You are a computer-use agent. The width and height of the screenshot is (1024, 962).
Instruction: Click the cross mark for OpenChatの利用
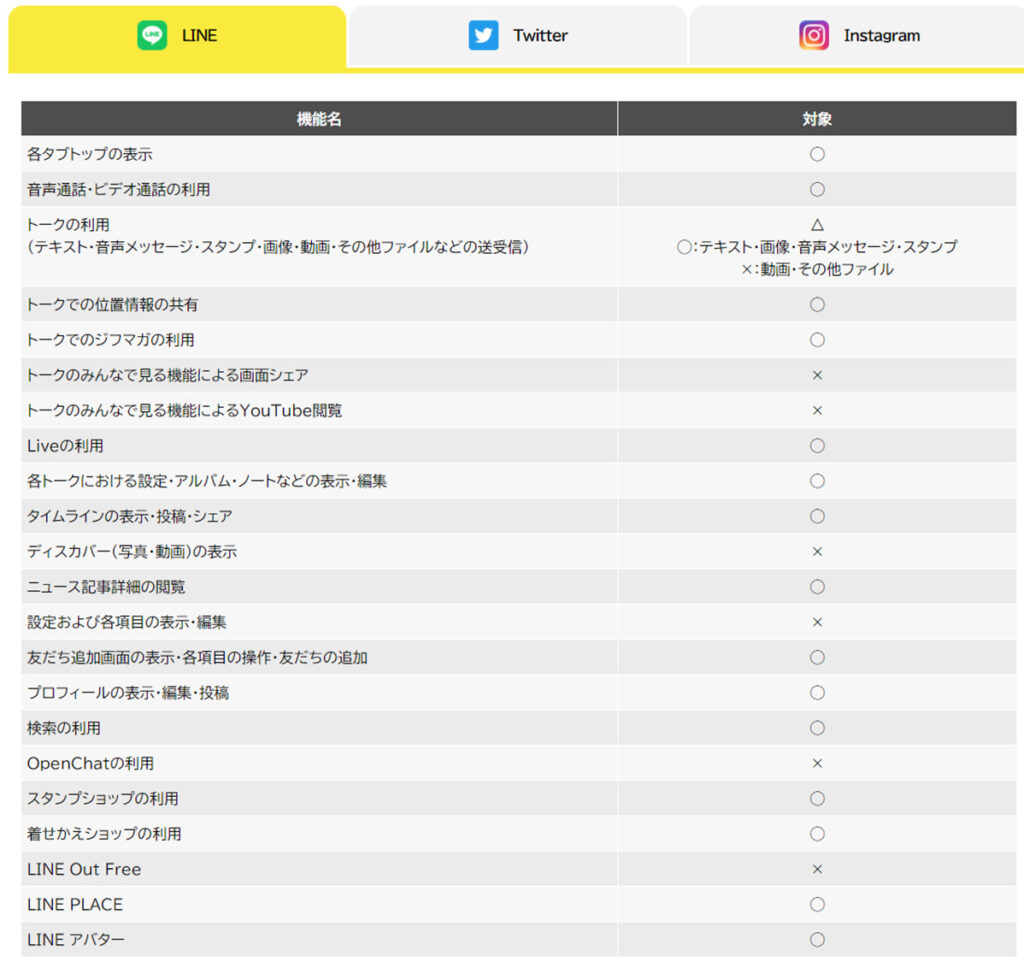click(x=817, y=763)
